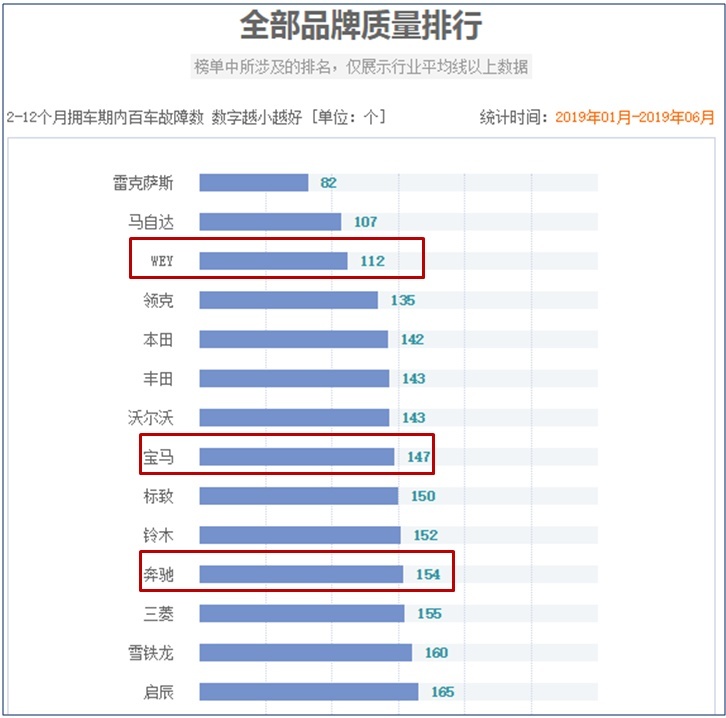
Task: Click the value 150 next to 标致
Action: [x=423, y=496]
